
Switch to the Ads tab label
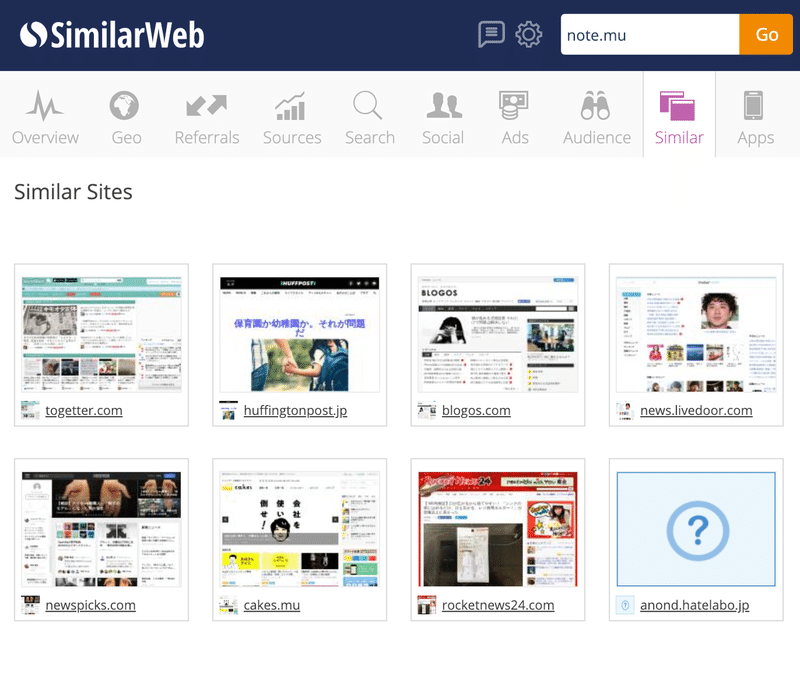coord(515,137)
